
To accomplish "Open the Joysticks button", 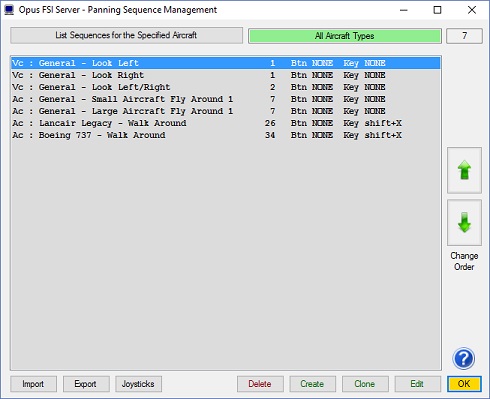I will point(138,384).
